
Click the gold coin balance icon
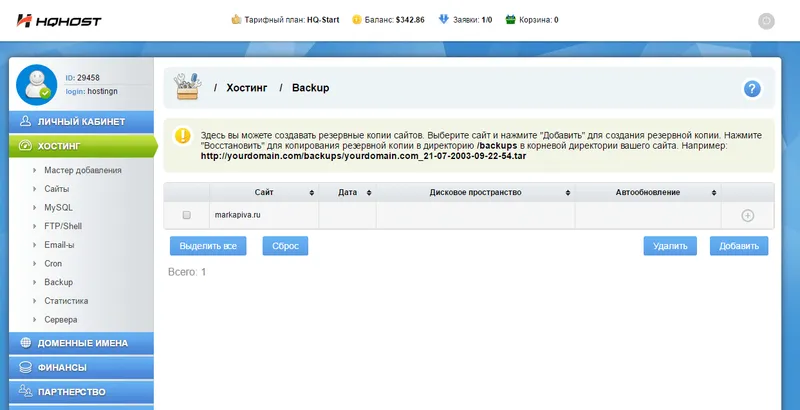click(x=357, y=20)
